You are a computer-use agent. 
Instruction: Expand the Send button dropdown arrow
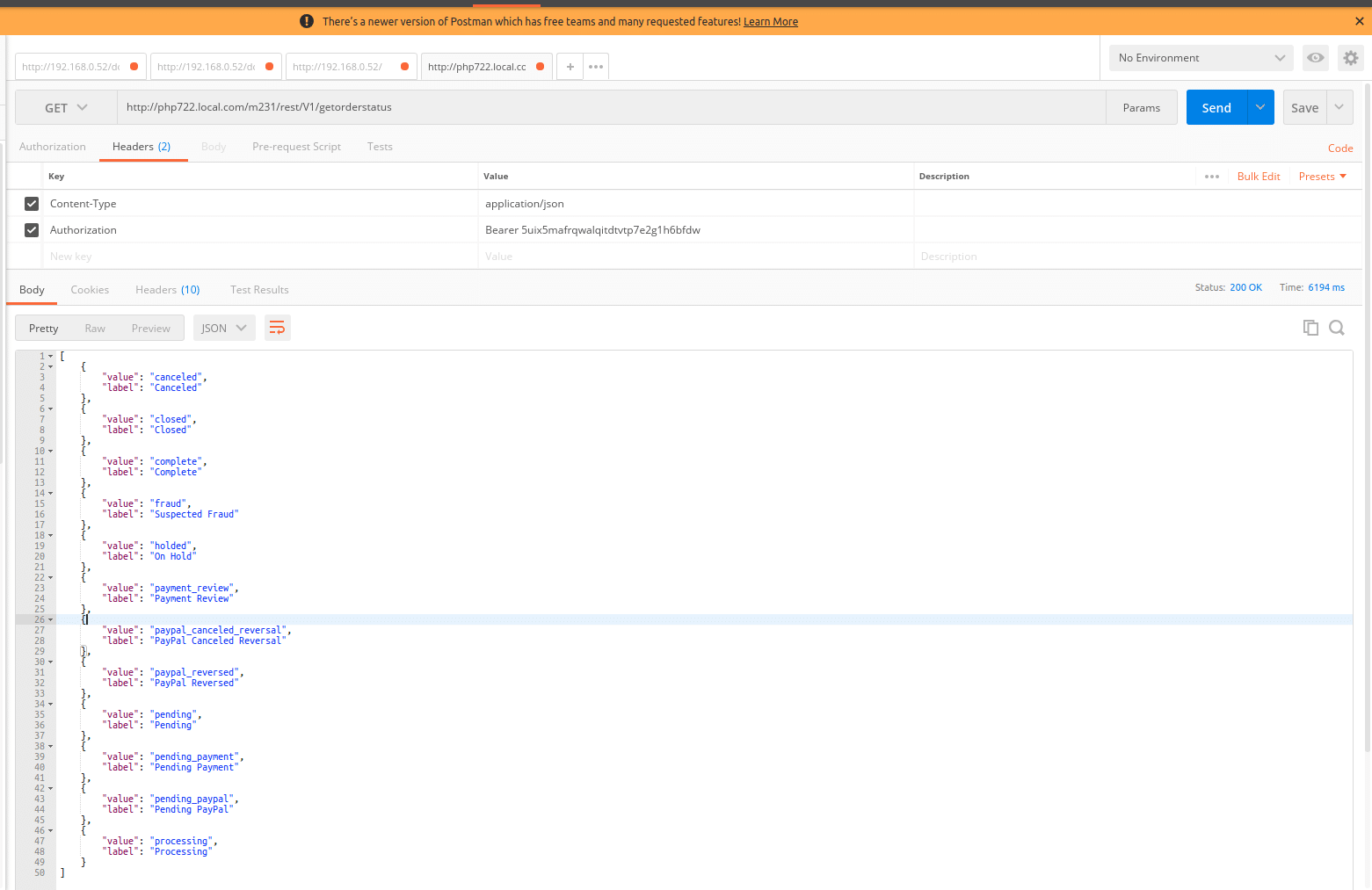[1259, 107]
